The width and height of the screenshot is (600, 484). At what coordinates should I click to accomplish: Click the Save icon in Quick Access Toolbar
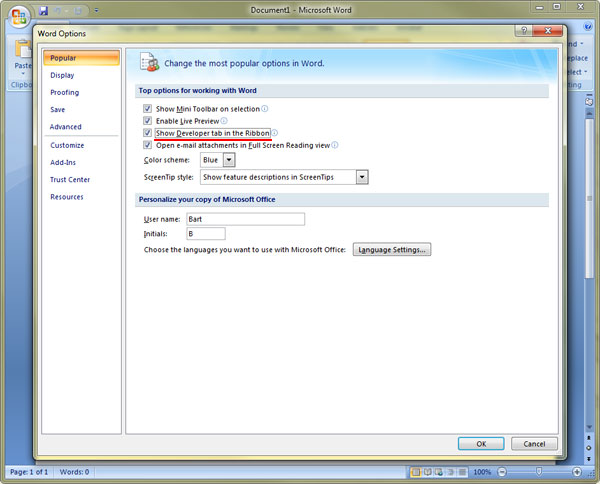[x=44, y=11]
